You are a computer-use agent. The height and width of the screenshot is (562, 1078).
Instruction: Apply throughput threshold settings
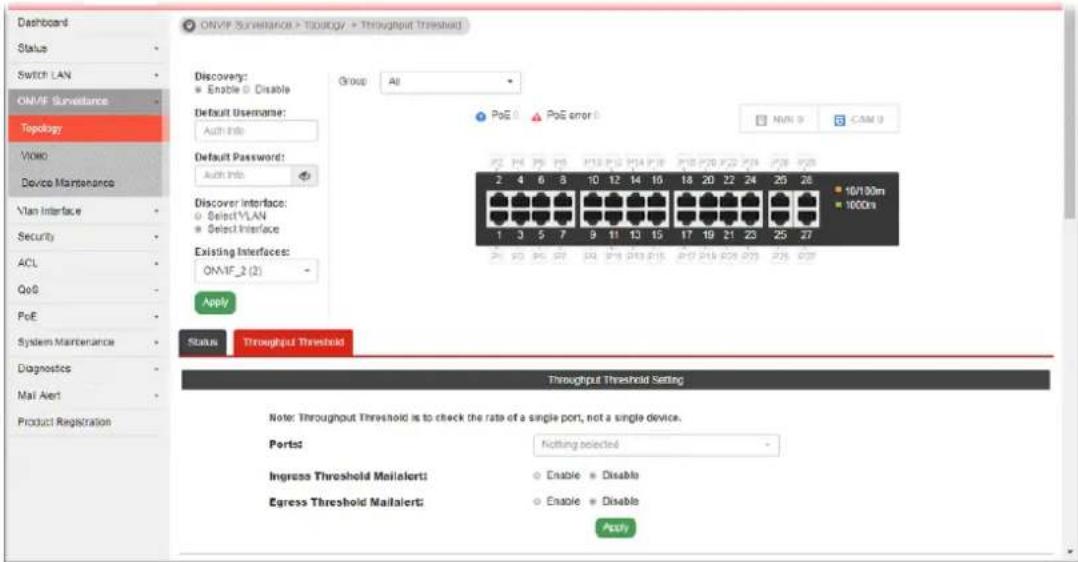[x=615, y=528]
